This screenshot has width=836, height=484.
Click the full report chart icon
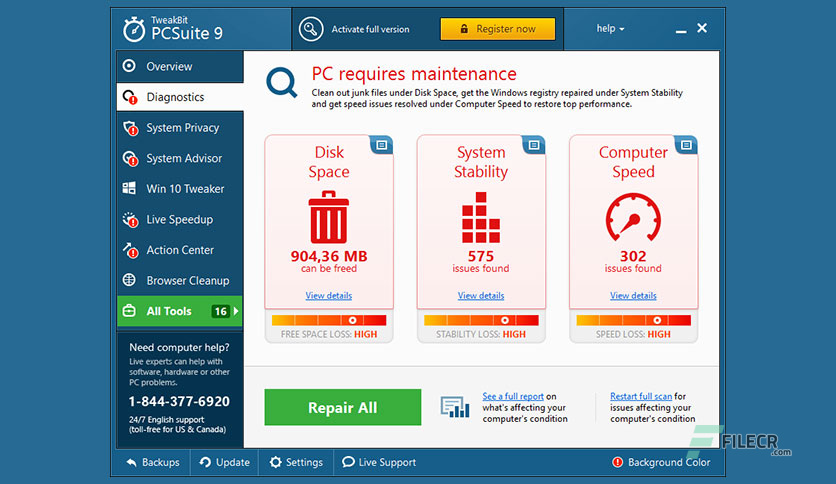[455, 407]
